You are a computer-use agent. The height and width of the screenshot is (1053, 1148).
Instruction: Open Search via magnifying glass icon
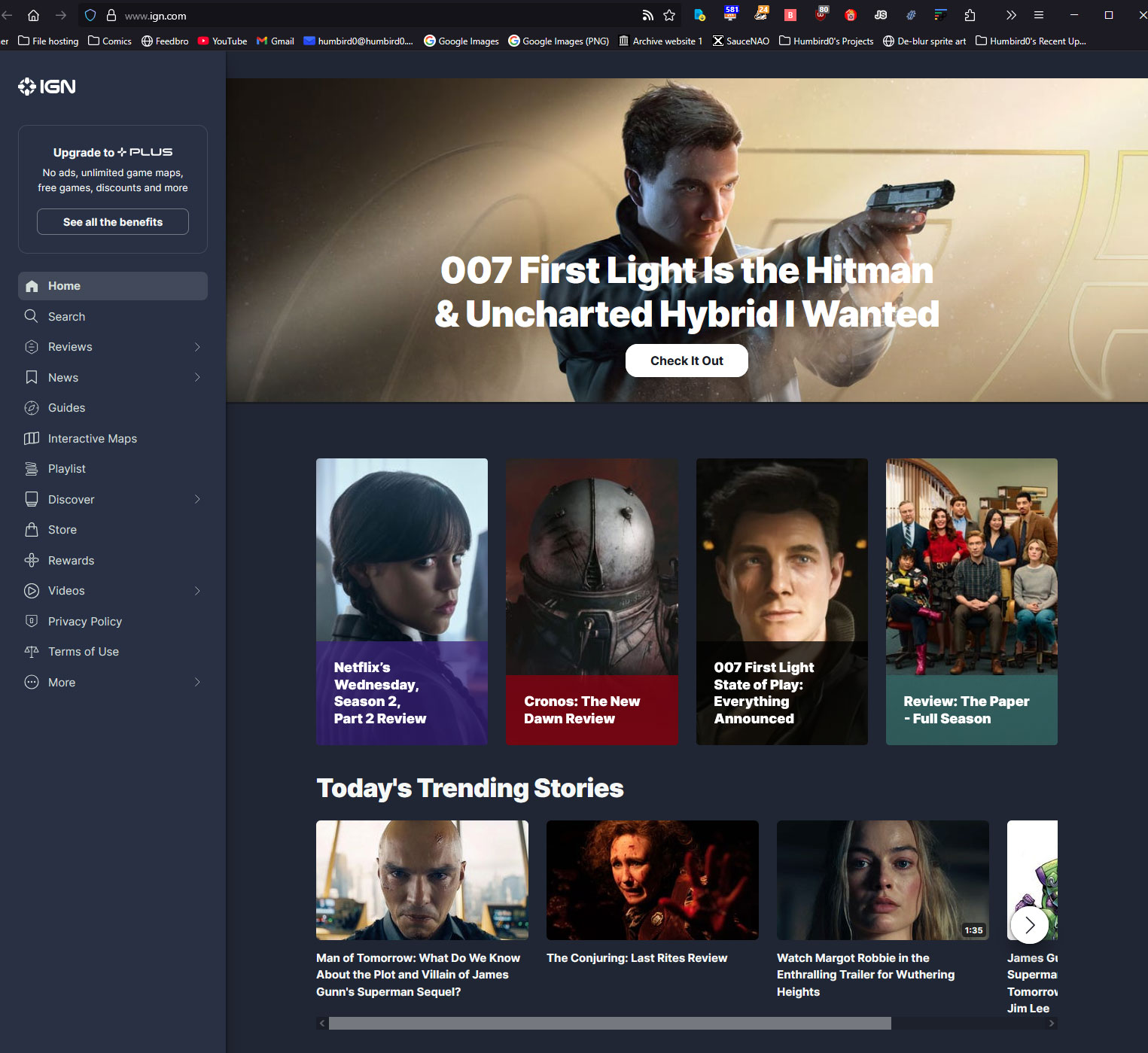(x=32, y=316)
